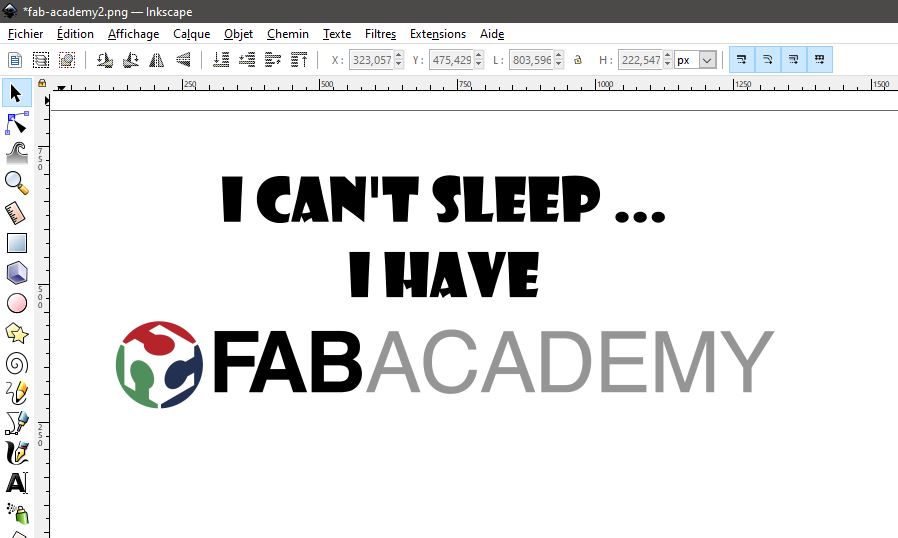The height and width of the screenshot is (538, 898).
Task: Decrease H height value with down arrow
Action: [668, 64]
